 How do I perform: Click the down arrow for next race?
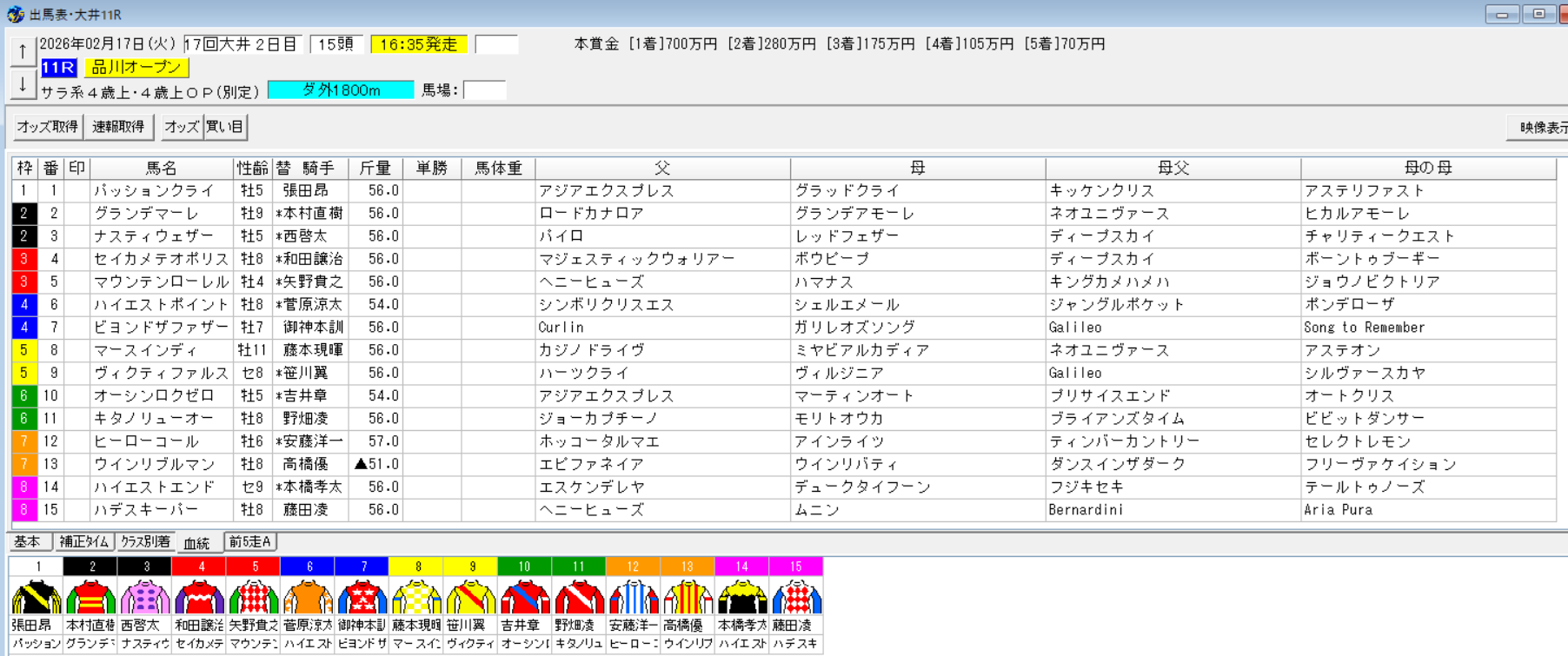coord(23,84)
